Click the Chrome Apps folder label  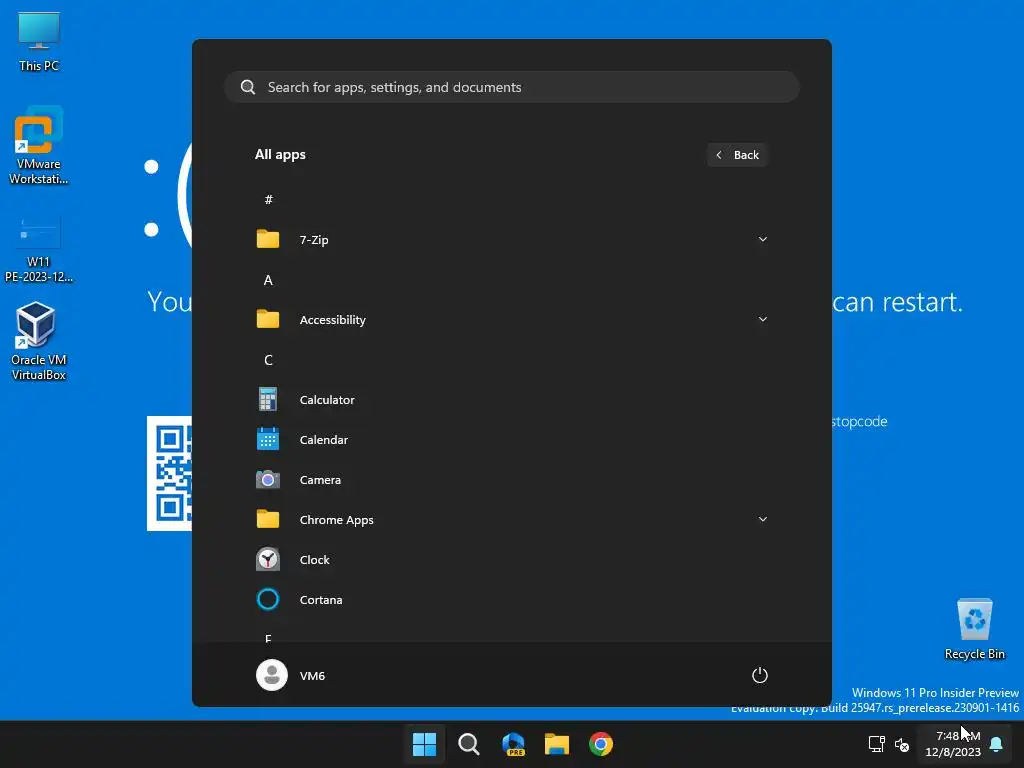point(336,520)
